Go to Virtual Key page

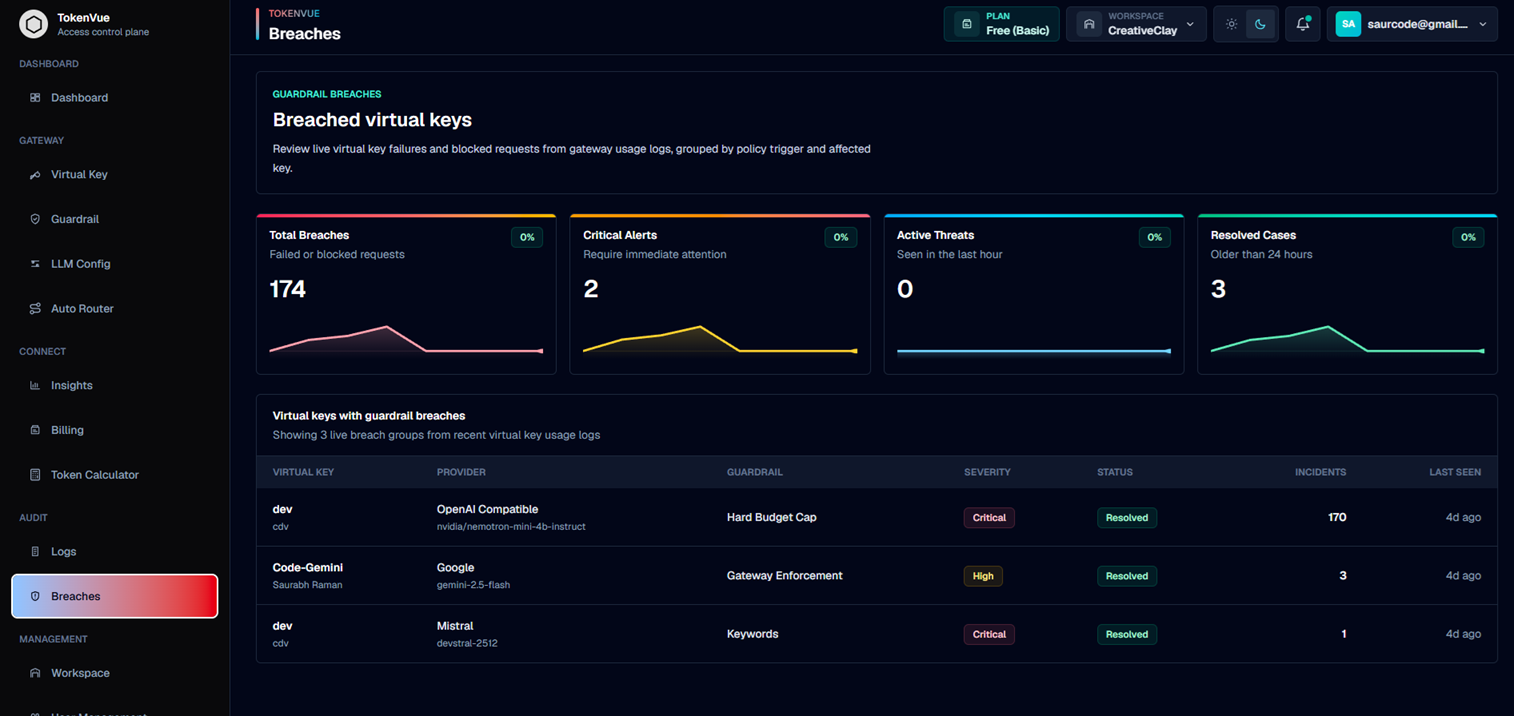pos(114,175)
